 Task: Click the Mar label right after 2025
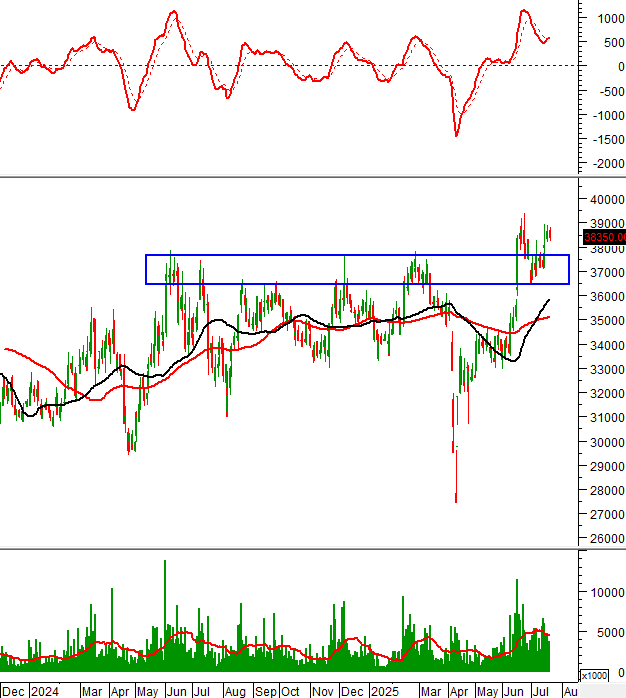pos(431,692)
